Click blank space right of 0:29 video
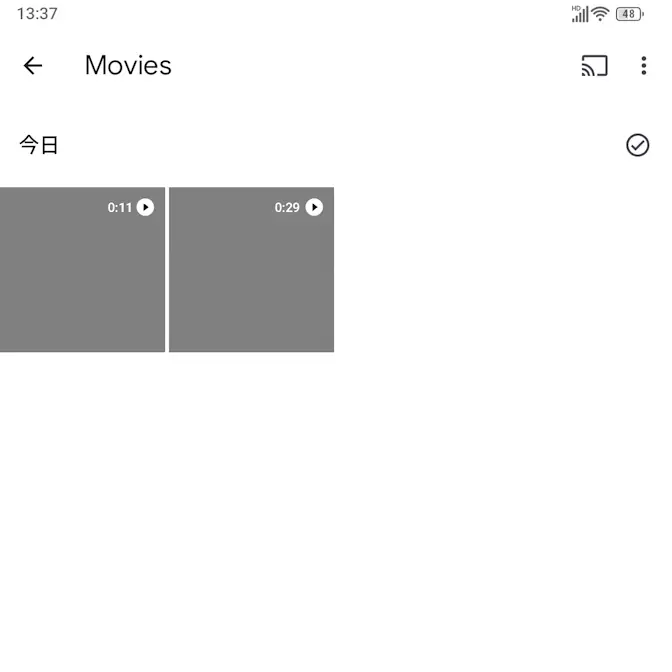The height and width of the screenshot is (672, 672). coord(503,270)
